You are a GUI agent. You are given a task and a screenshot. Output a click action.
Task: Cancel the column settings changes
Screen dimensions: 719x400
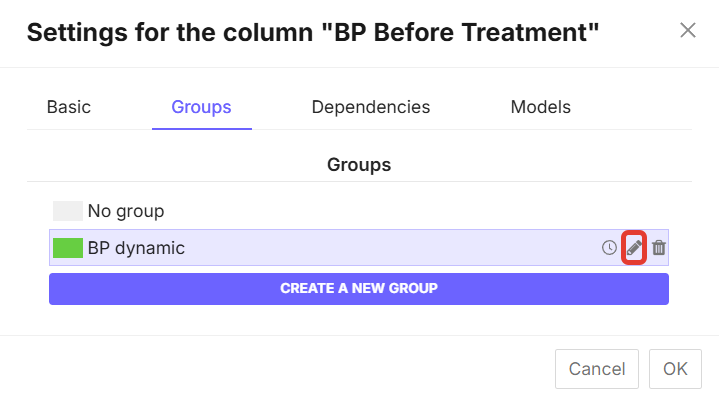click(596, 369)
